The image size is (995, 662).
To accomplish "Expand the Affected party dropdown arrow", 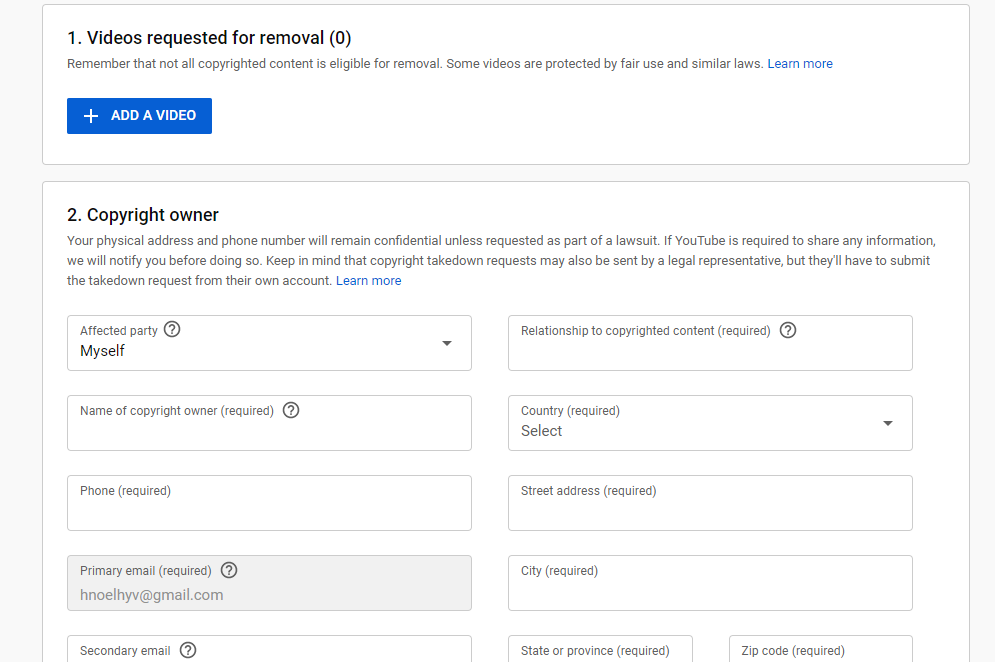I will (447, 343).
